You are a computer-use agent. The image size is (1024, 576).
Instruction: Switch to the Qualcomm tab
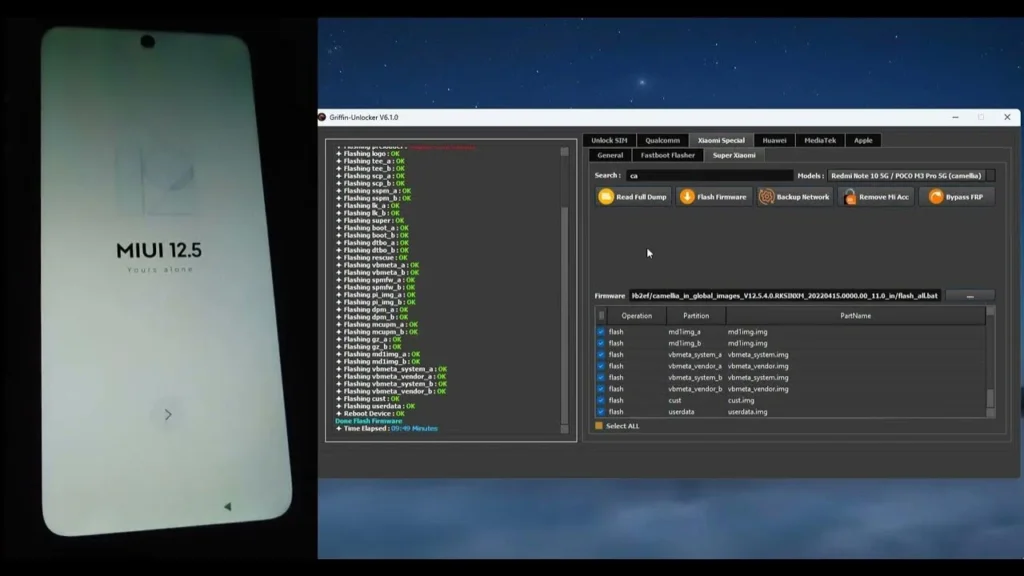pyautogui.click(x=662, y=140)
